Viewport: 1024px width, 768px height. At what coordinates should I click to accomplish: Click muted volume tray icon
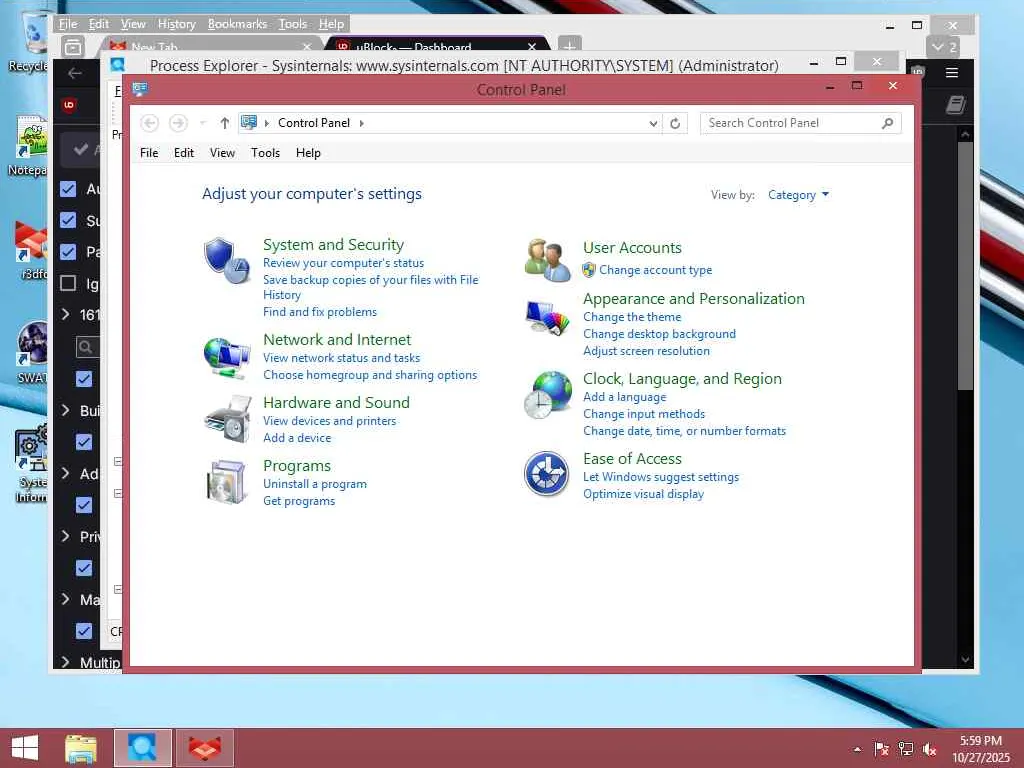coord(930,749)
